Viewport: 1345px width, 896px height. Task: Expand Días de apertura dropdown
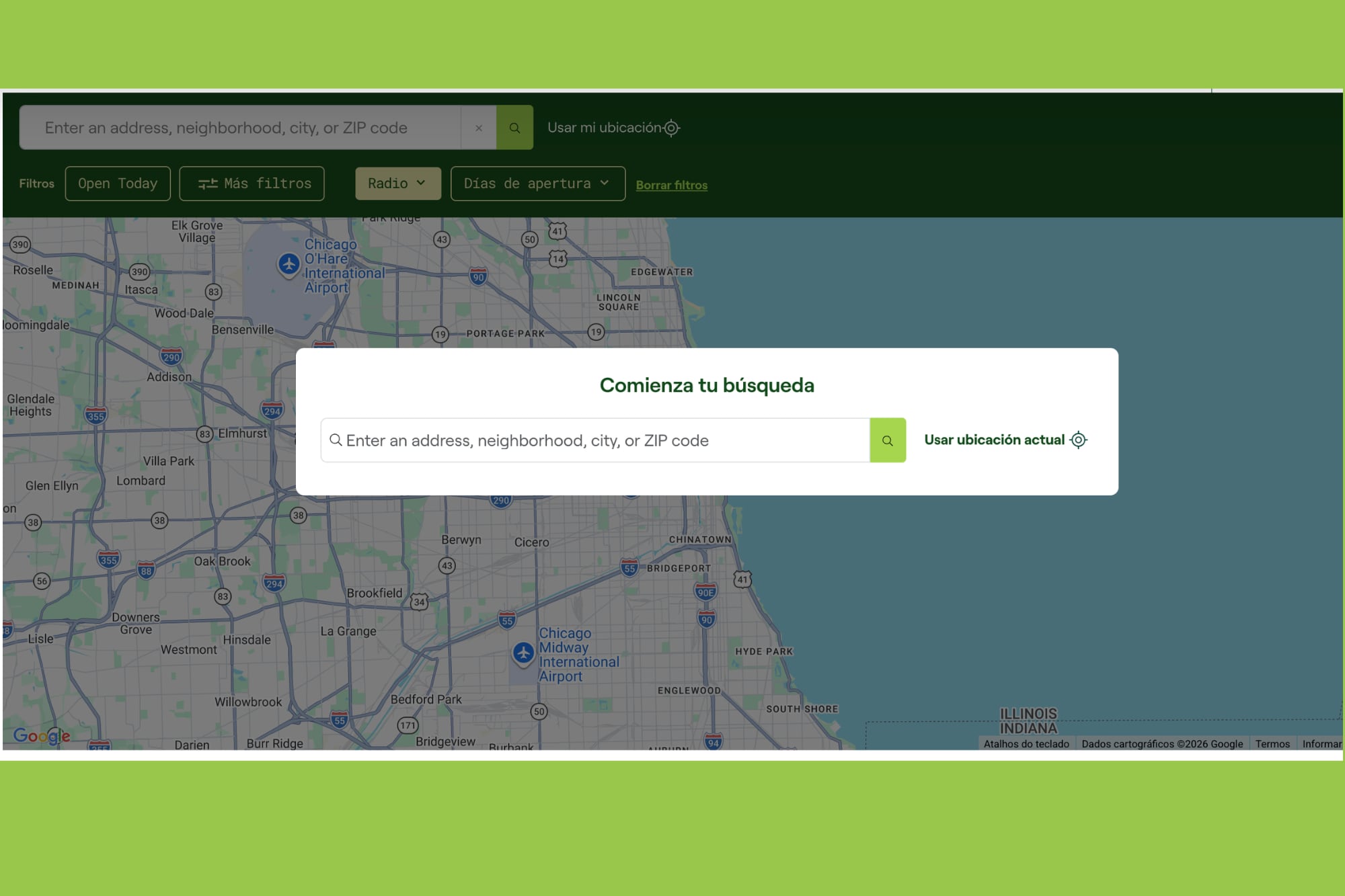pyautogui.click(x=537, y=184)
